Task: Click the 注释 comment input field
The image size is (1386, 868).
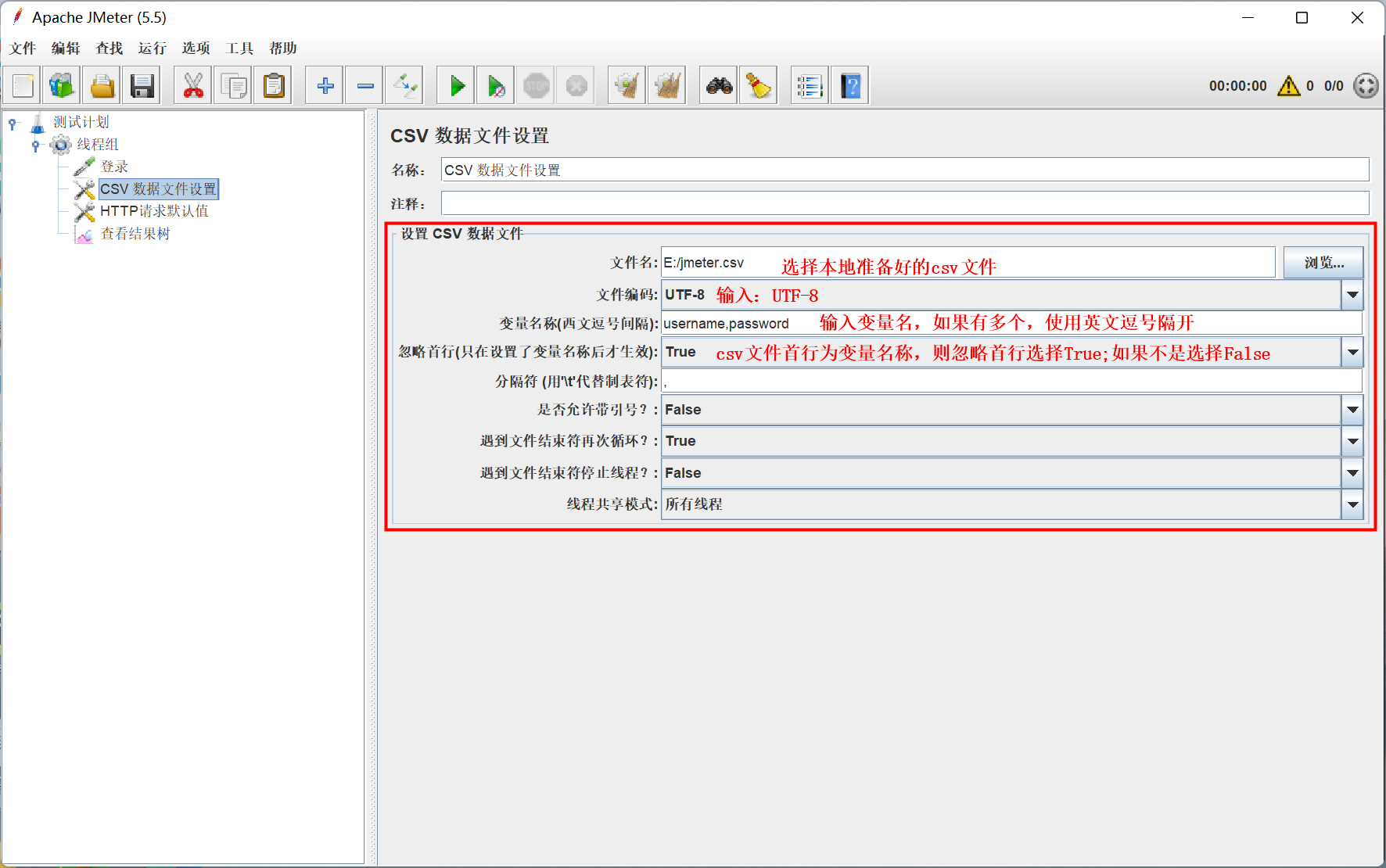Action: (905, 203)
